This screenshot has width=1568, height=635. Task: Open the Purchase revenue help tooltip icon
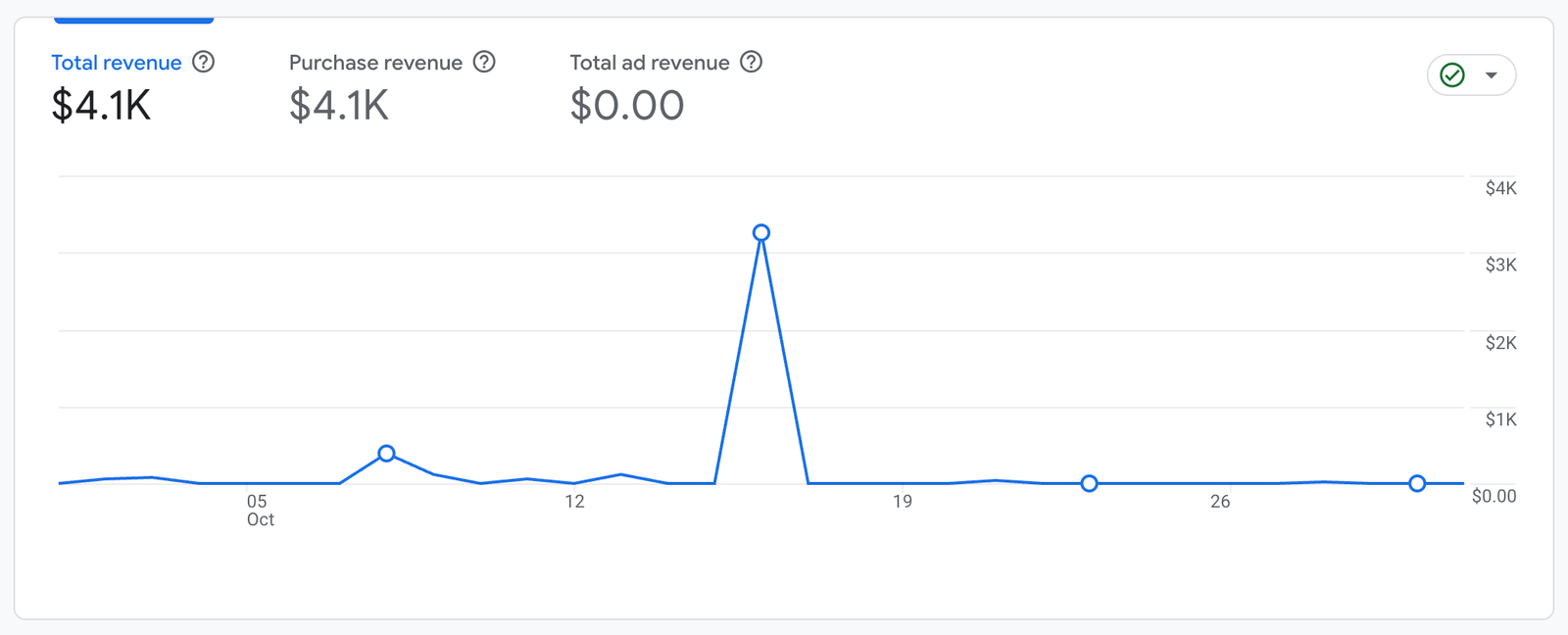point(484,63)
